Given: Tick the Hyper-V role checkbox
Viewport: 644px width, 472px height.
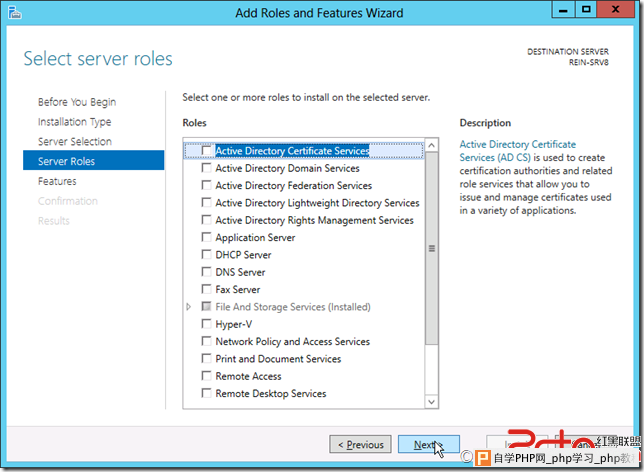Looking at the screenshot, I should click(x=207, y=324).
